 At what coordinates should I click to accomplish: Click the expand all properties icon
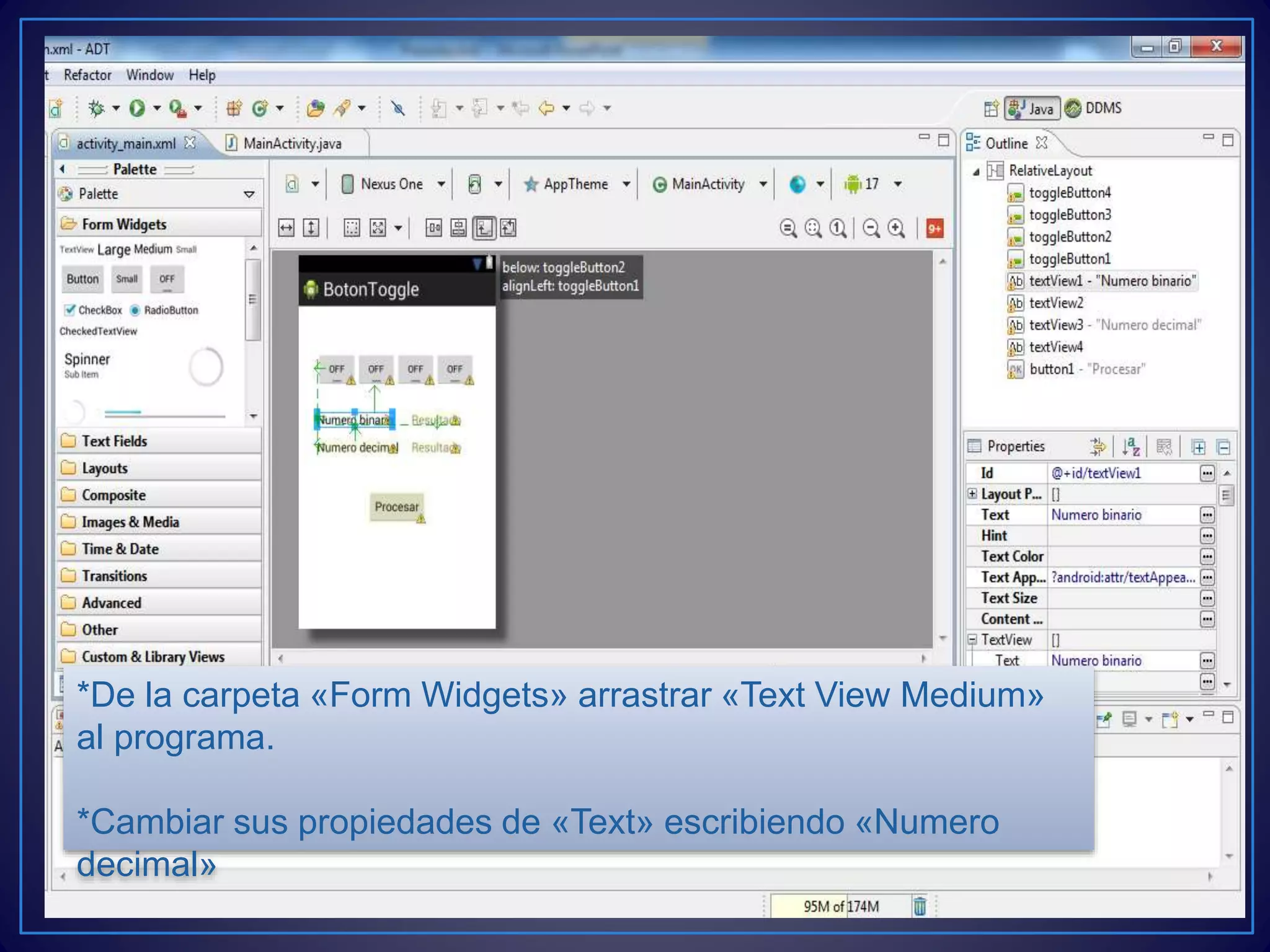click(1198, 447)
